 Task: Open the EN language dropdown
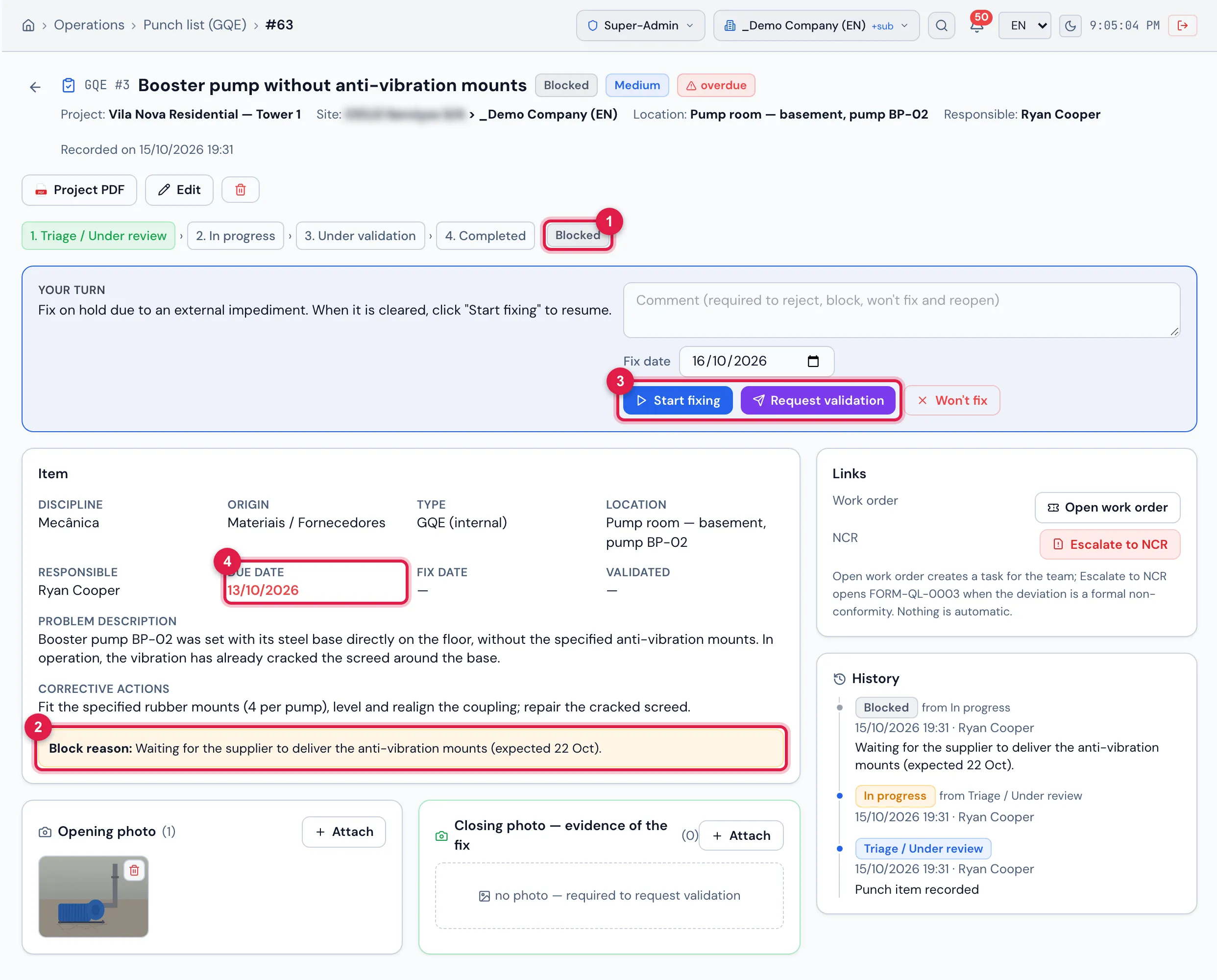pos(1024,25)
